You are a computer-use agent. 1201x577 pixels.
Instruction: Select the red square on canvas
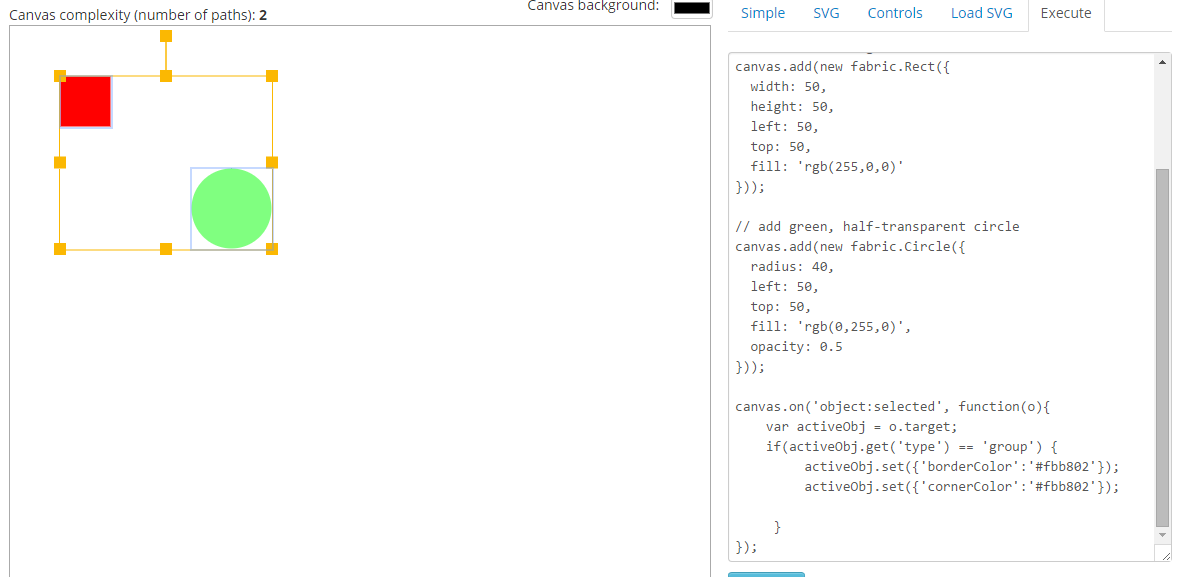pos(85,101)
